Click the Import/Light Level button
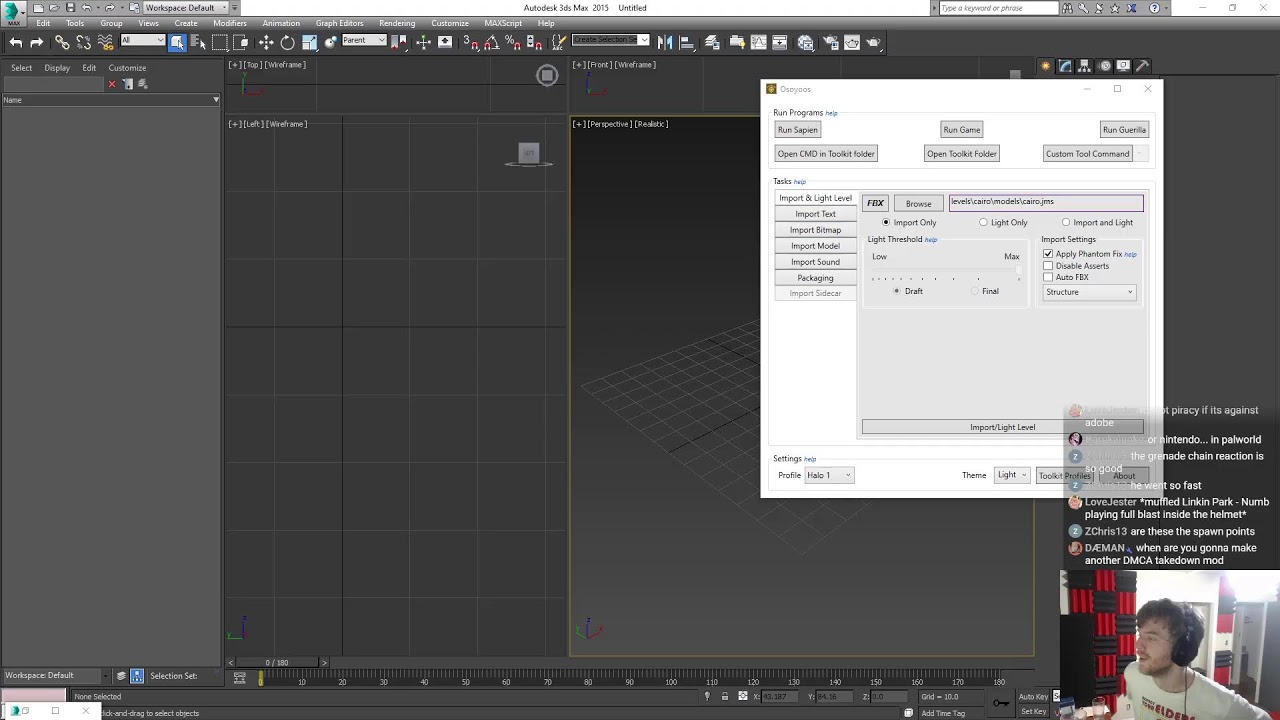 [1002, 427]
